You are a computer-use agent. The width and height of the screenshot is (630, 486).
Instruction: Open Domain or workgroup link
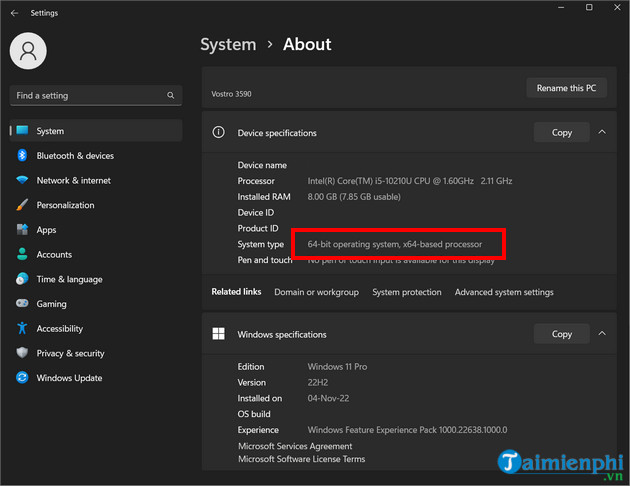point(317,292)
